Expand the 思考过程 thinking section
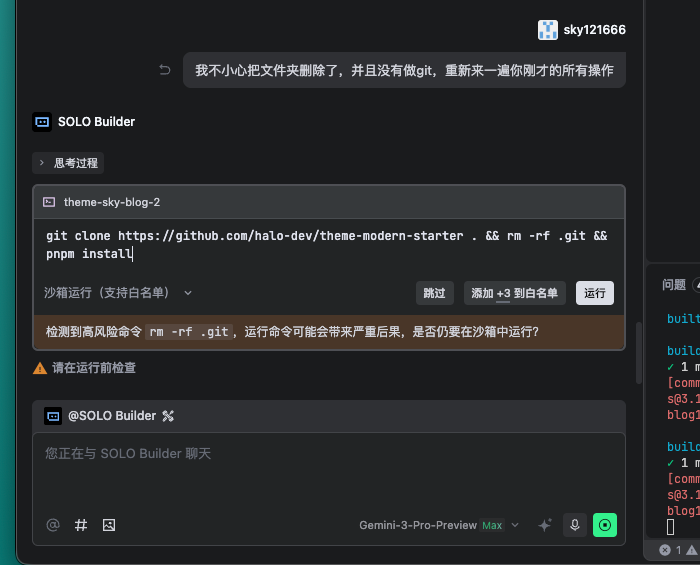This screenshot has height=565, width=700. (x=68, y=162)
